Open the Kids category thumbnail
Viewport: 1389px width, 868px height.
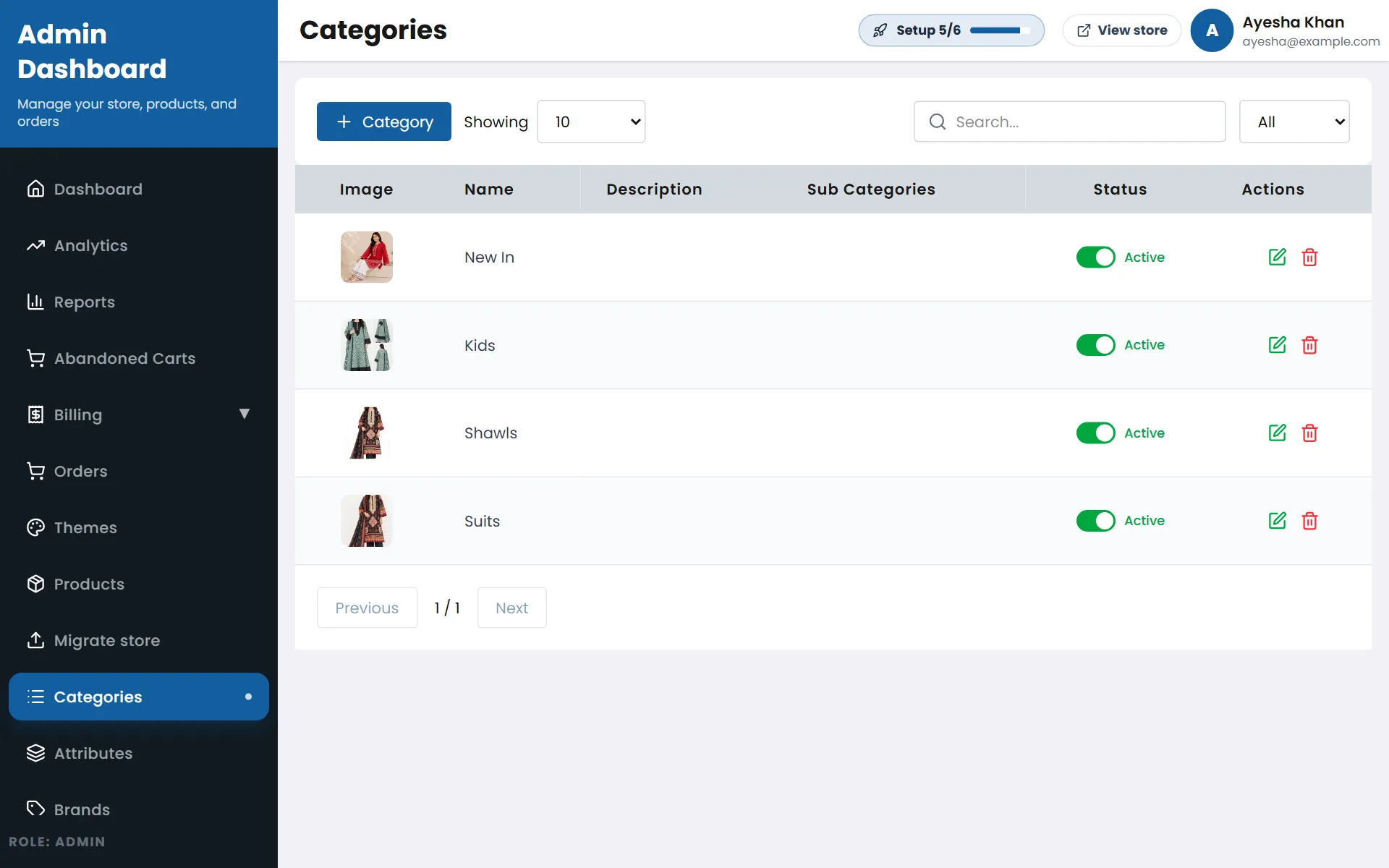367,345
